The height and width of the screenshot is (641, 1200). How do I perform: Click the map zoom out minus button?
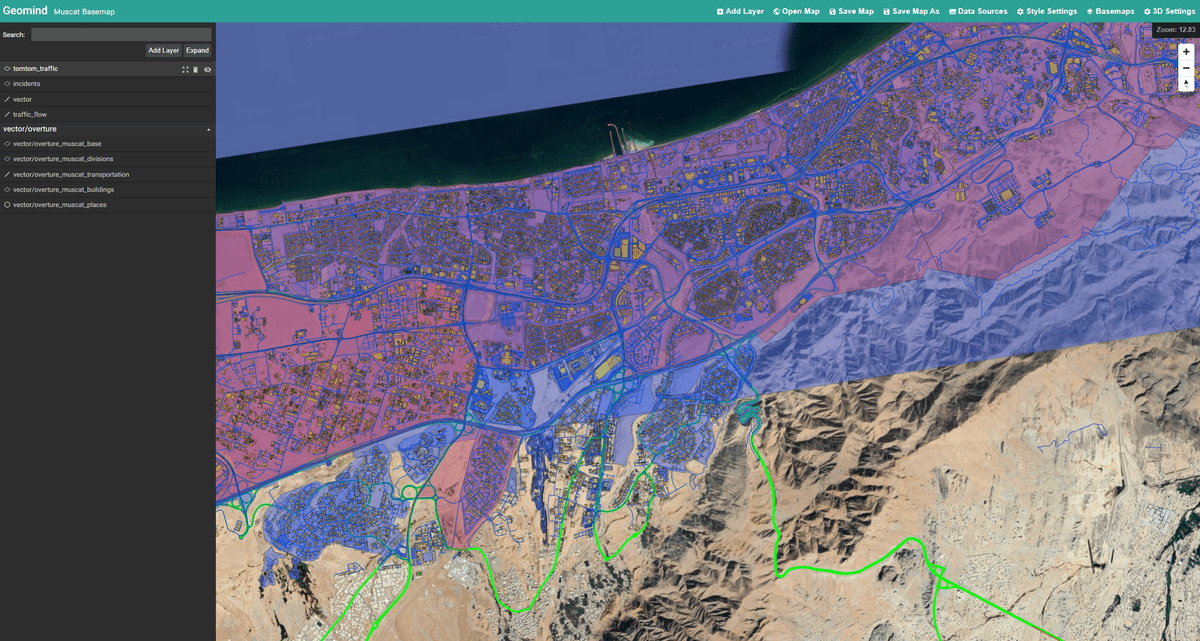[1186, 68]
